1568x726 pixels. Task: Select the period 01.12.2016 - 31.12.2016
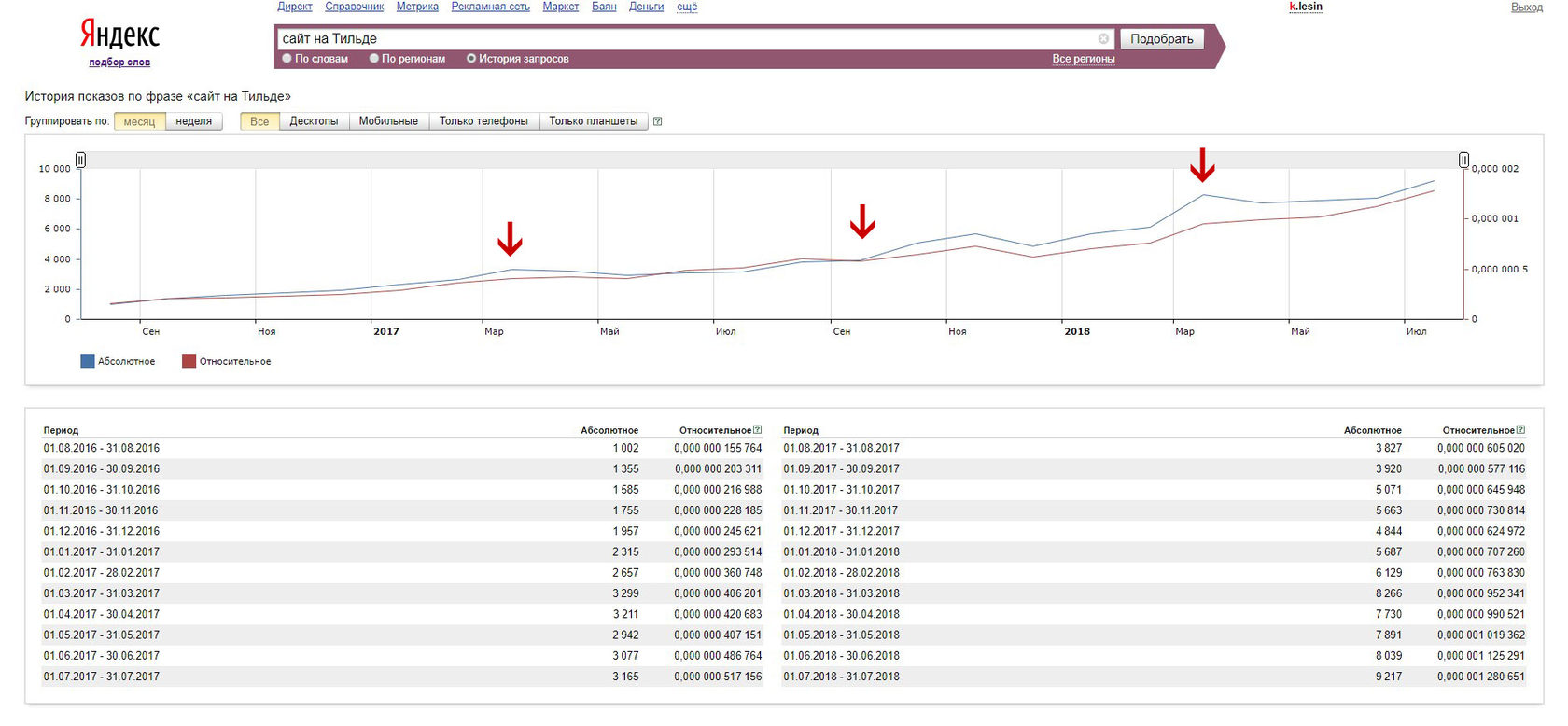coord(102,531)
